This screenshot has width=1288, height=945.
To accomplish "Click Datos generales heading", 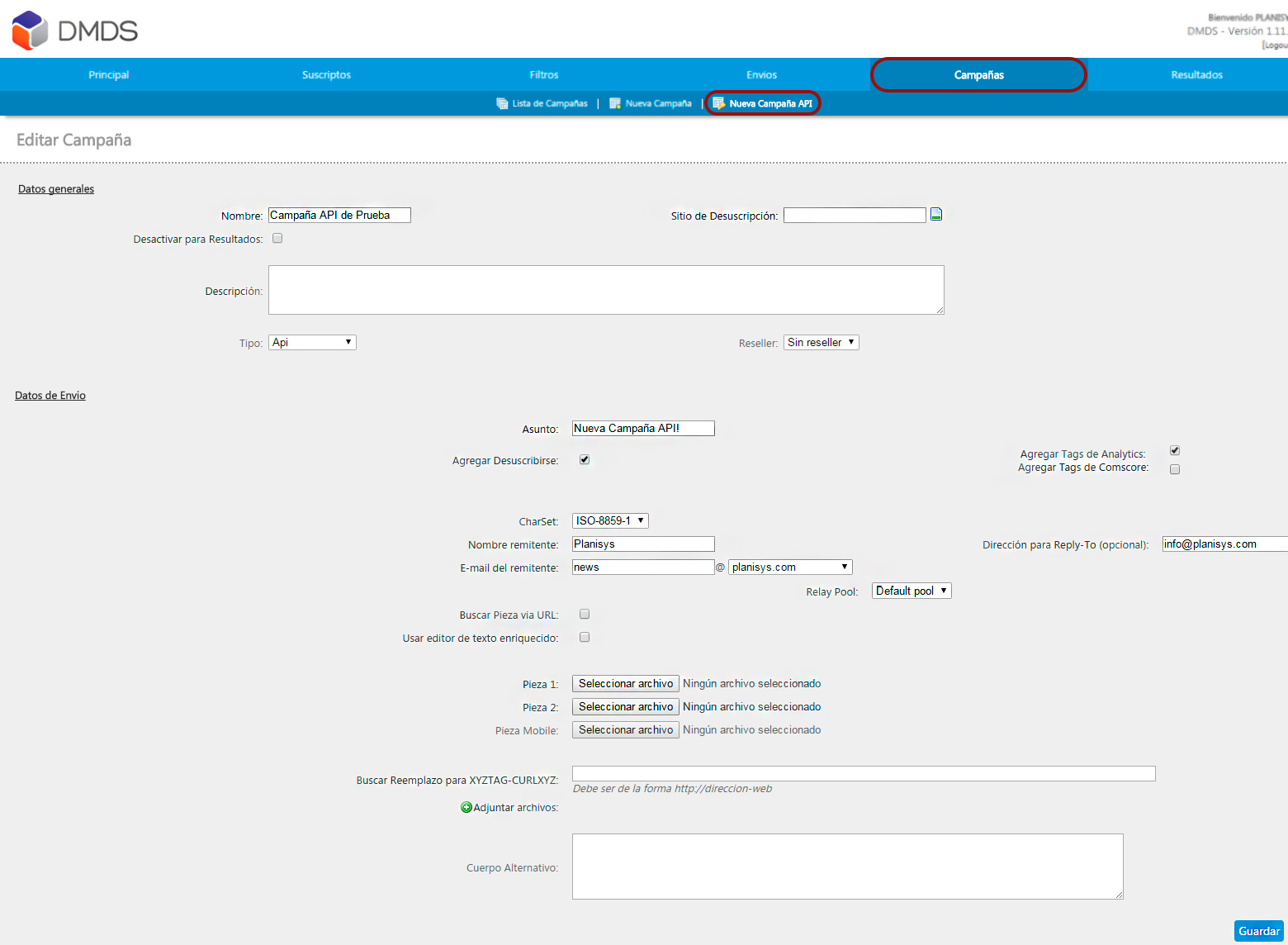I will (x=56, y=189).
